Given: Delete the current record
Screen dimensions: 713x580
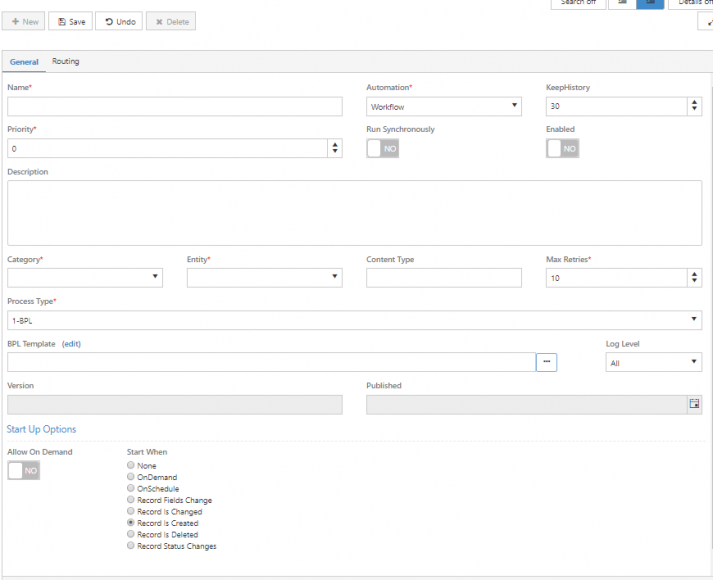Looking at the screenshot, I should pos(171,21).
